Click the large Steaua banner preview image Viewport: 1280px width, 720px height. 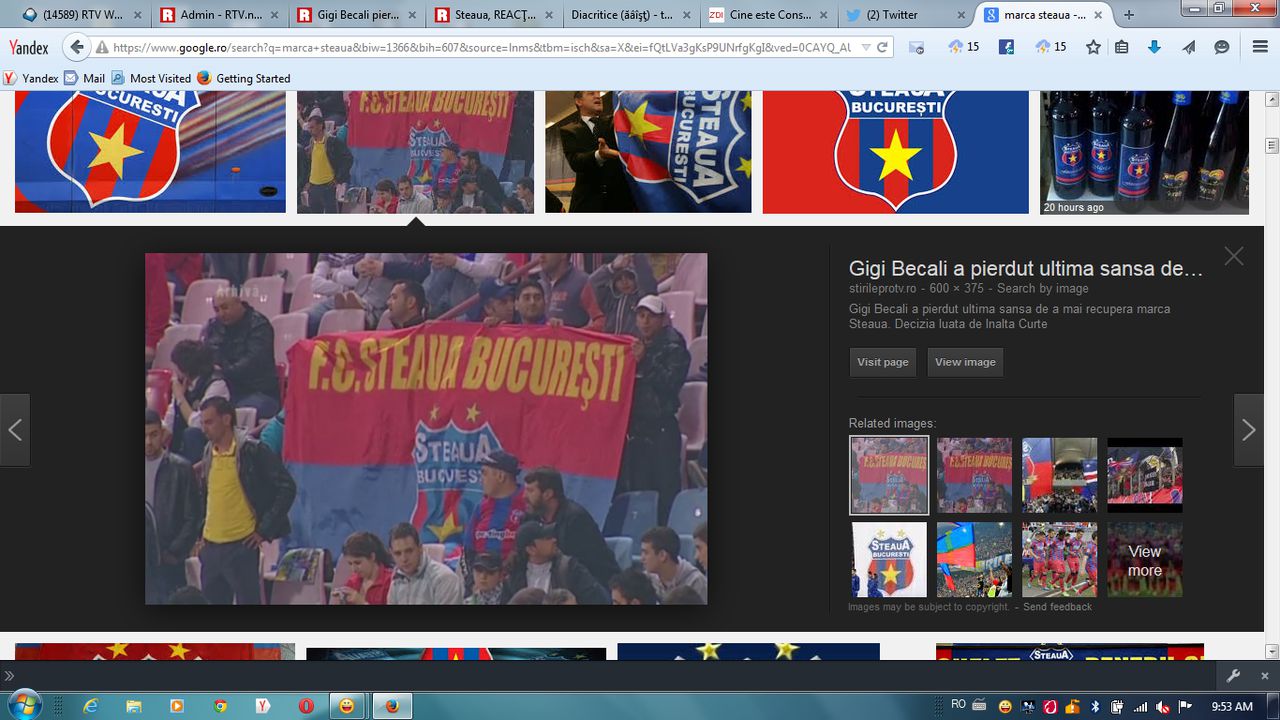click(x=426, y=429)
